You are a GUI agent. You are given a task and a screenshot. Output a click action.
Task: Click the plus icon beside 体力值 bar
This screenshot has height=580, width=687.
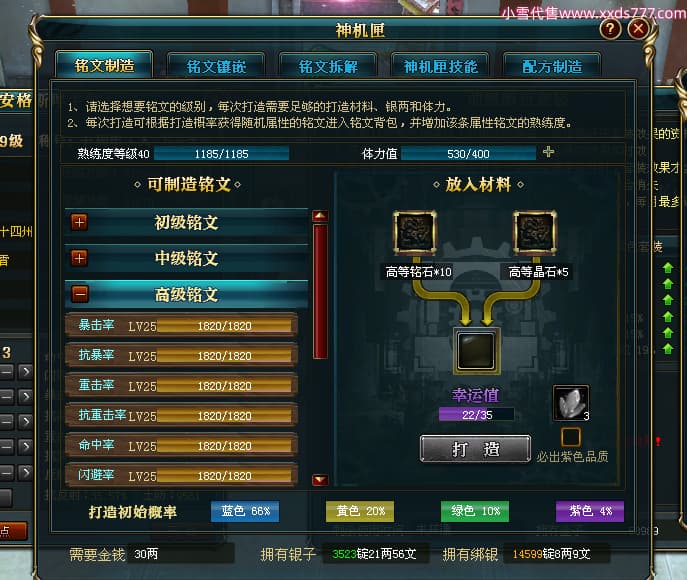(x=548, y=152)
